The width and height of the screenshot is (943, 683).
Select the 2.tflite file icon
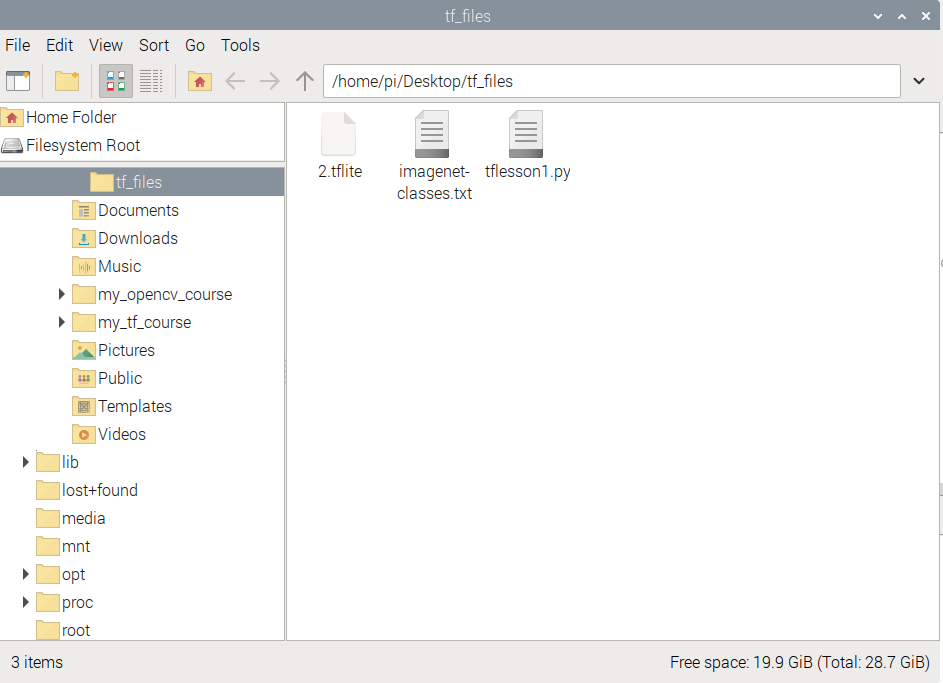click(339, 135)
